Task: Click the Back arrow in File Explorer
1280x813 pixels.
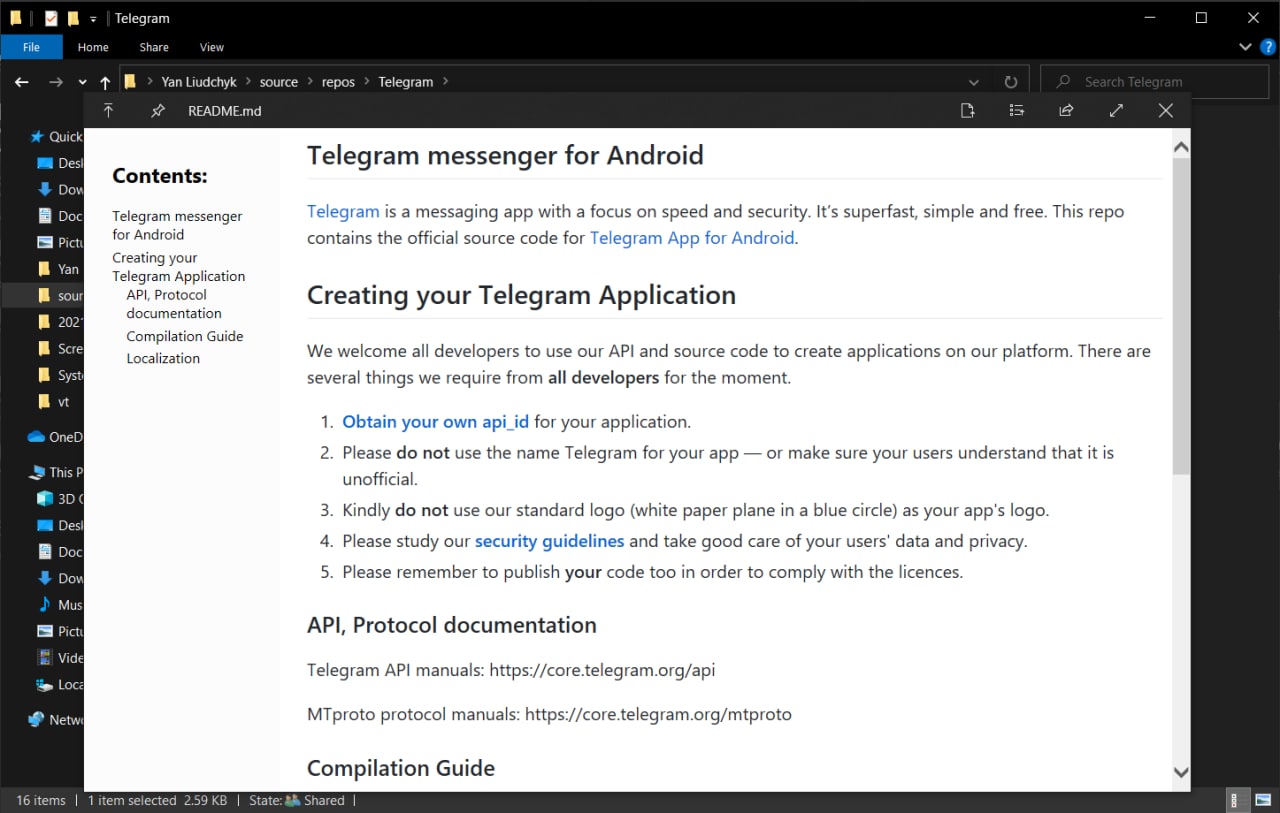Action: [x=22, y=82]
